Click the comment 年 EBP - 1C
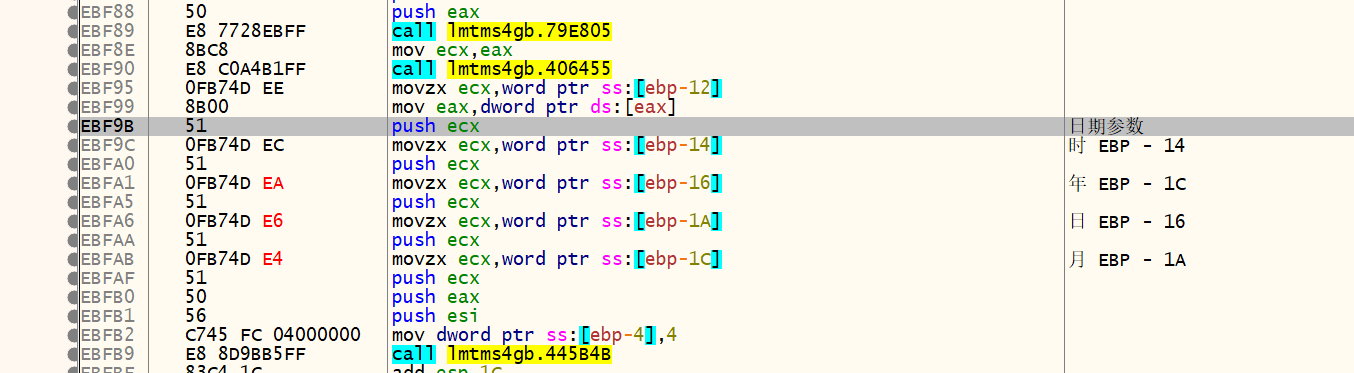This screenshot has width=1354, height=373. click(x=1128, y=184)
